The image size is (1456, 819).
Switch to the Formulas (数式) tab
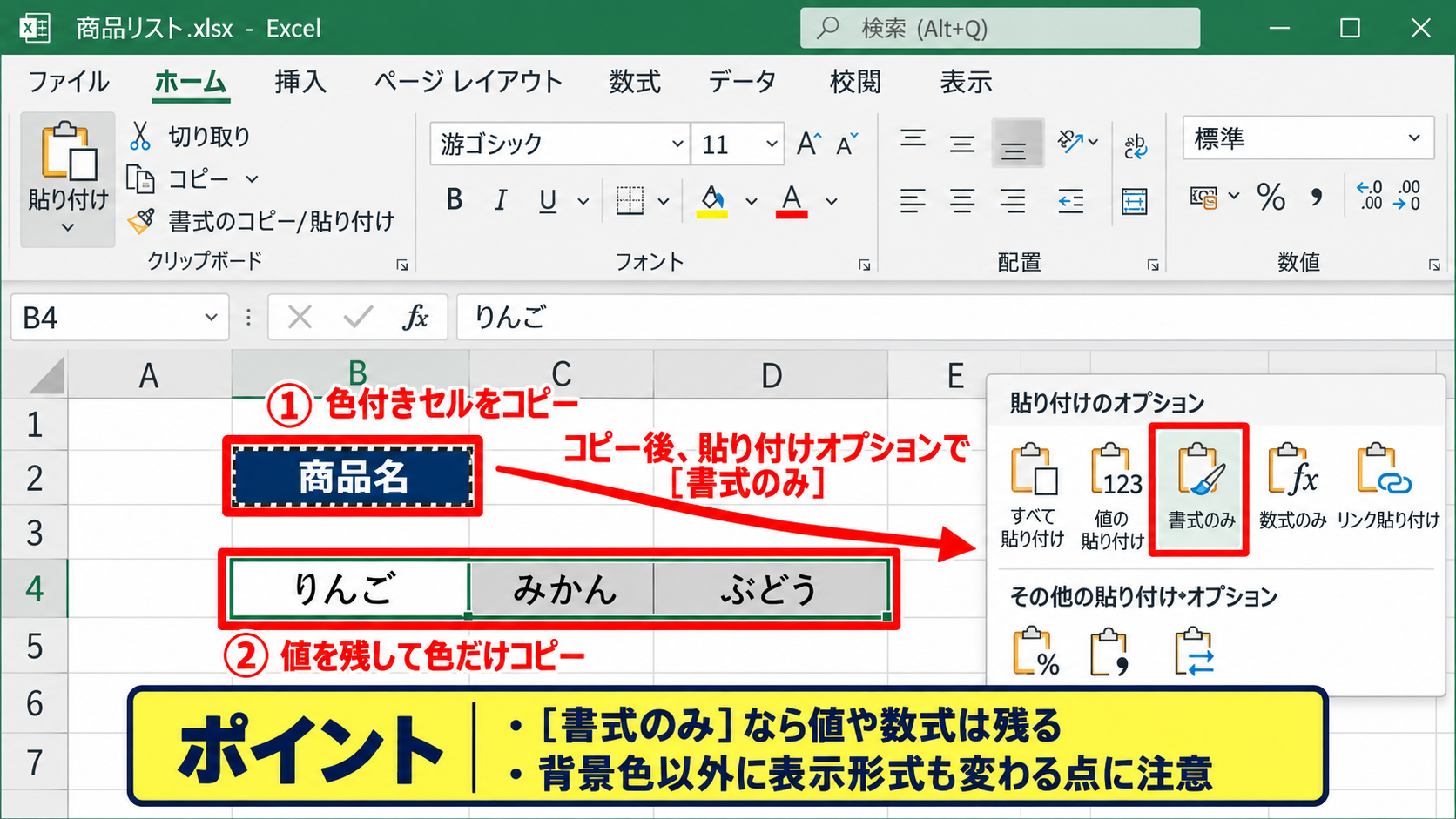pos(635,82)
